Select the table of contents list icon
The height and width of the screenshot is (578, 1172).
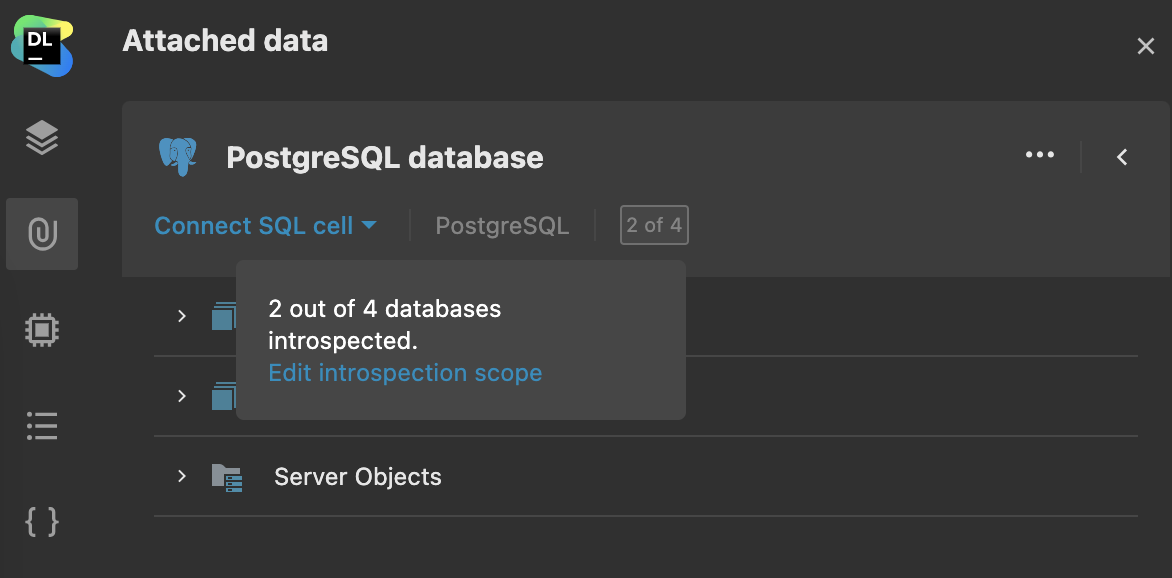pos(41,426)
